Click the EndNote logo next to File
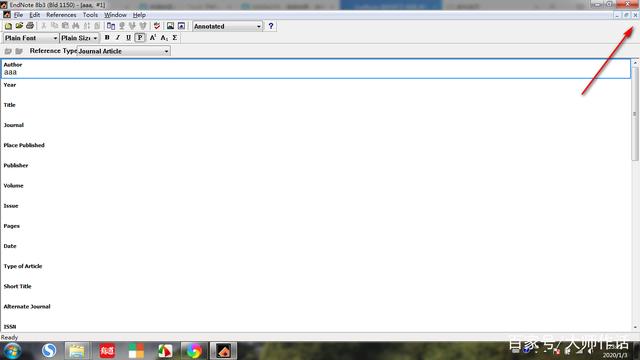Viewport: 640px width, 360px height. pyautogui.click(x=7, y=15)
